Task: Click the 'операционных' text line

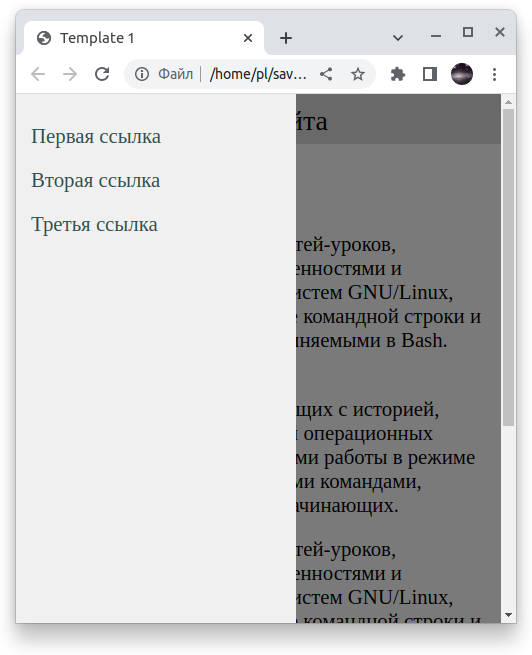Action: click(368, 434)
